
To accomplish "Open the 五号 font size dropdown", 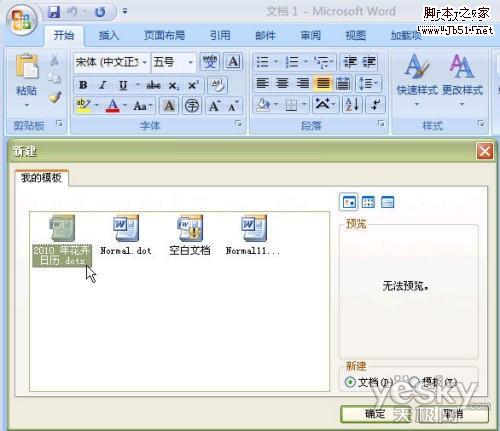I will [x=191, y=62].
